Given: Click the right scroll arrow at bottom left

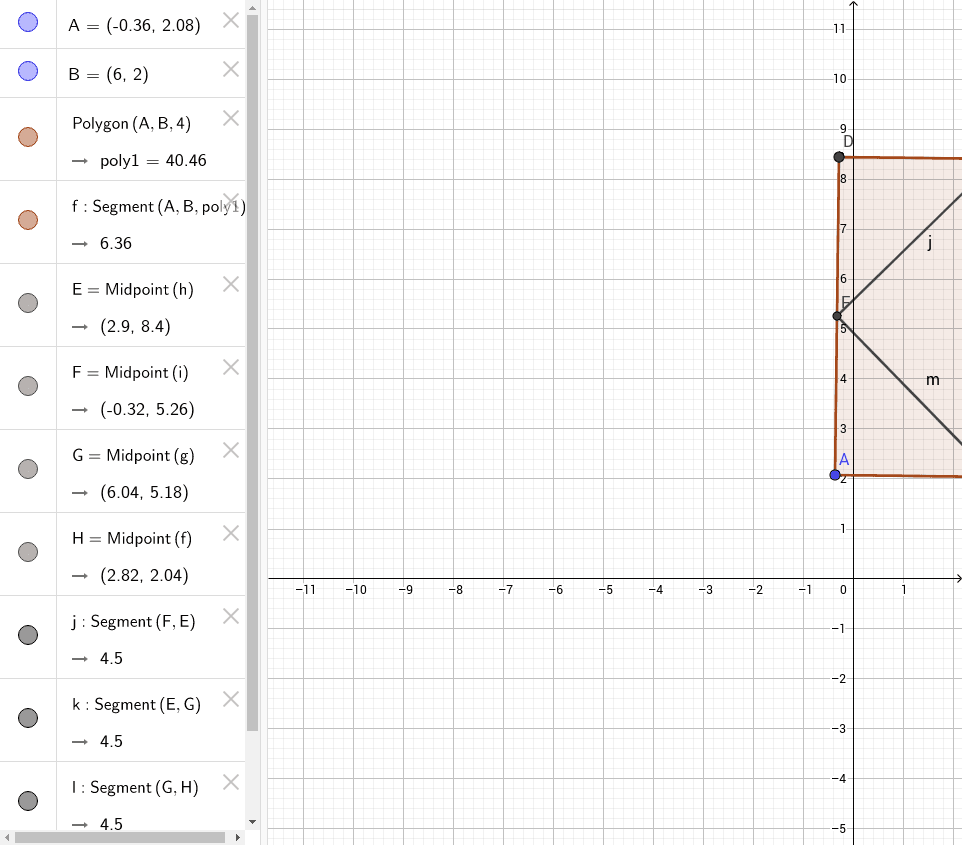Looking at the screenshot, I should coord(237,838).
